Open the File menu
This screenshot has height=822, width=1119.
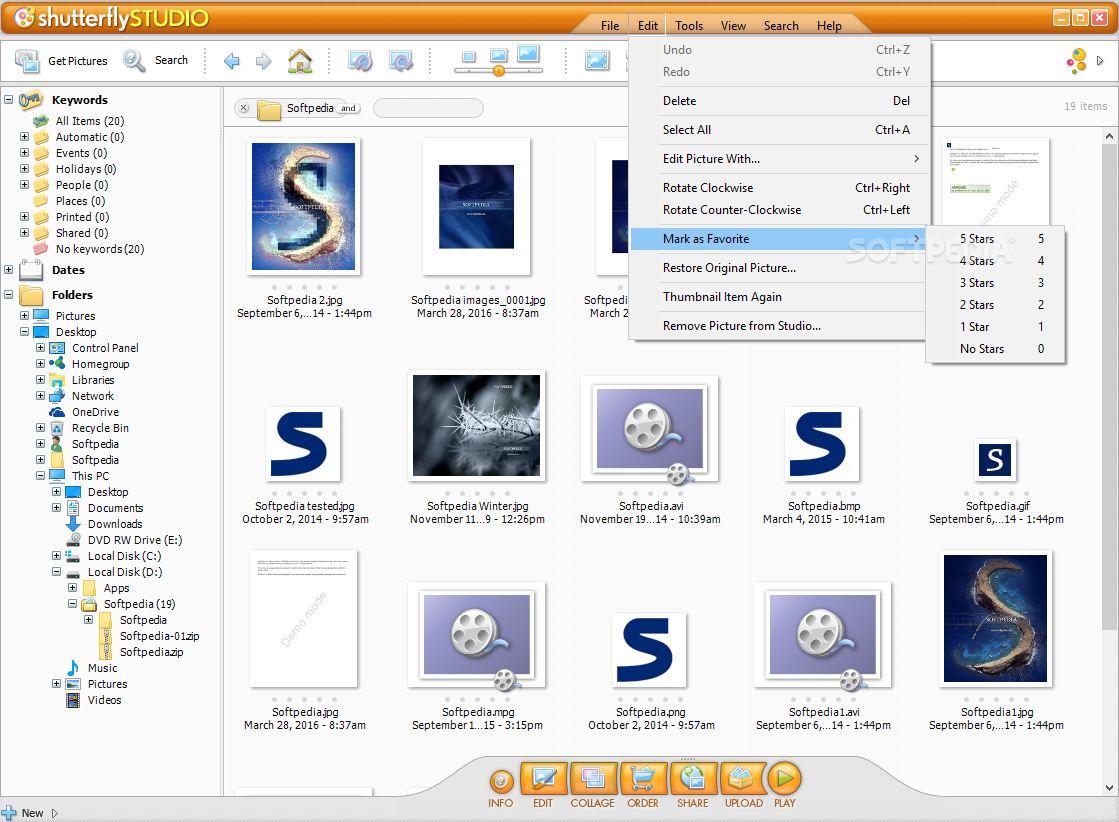point(610,26)
